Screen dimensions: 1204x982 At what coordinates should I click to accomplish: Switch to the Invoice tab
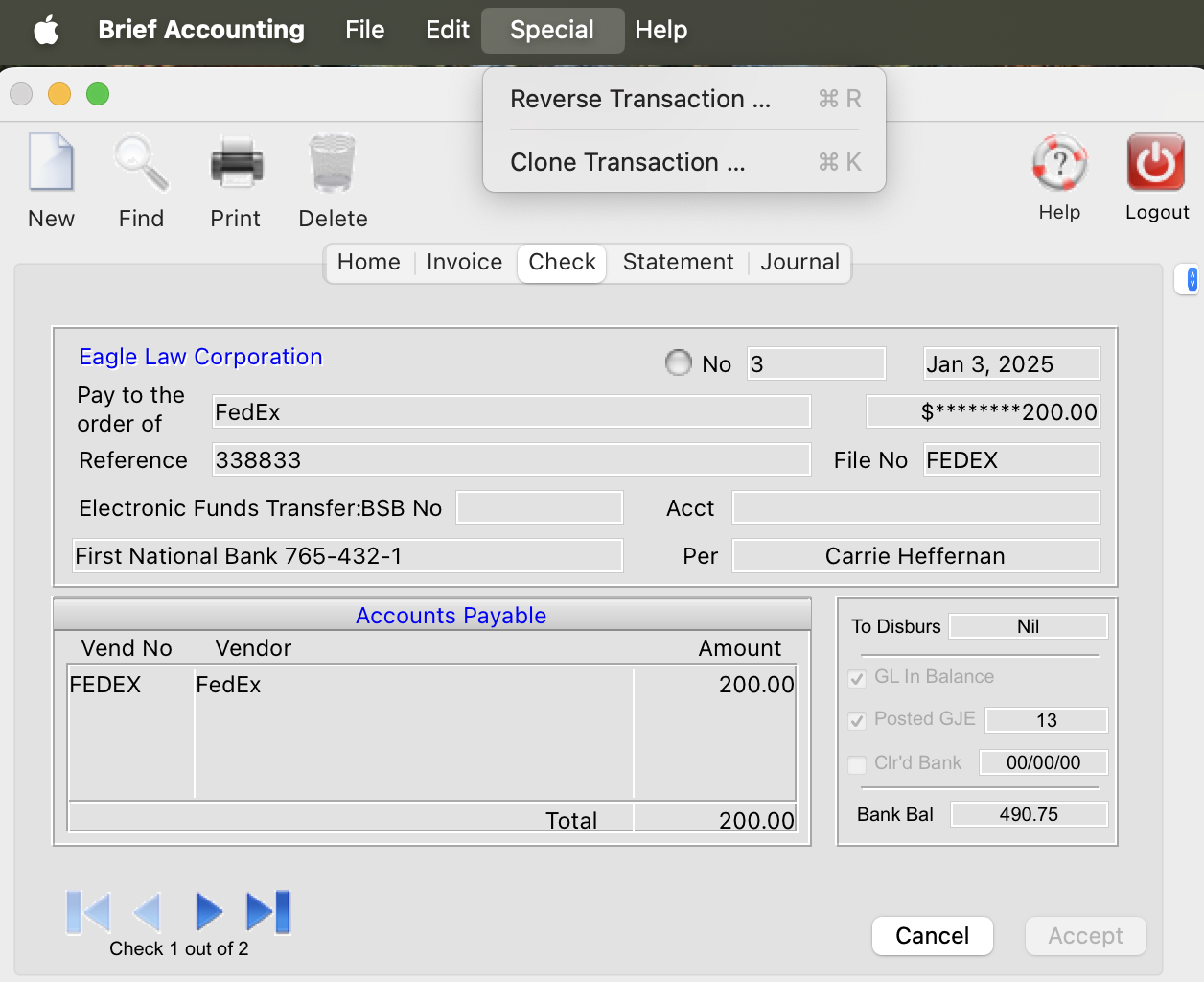465,262
